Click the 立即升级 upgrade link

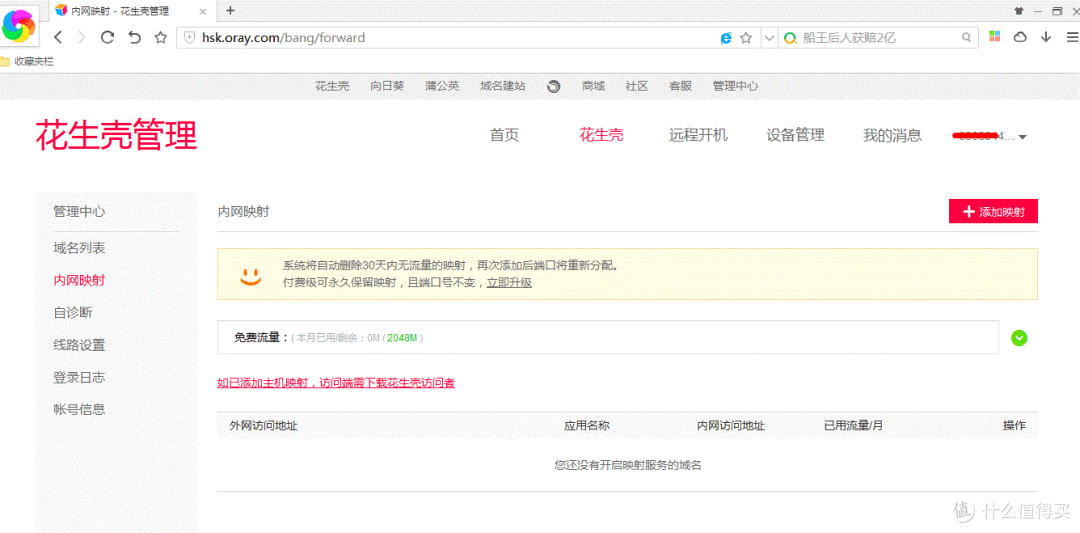coord(509,282)
